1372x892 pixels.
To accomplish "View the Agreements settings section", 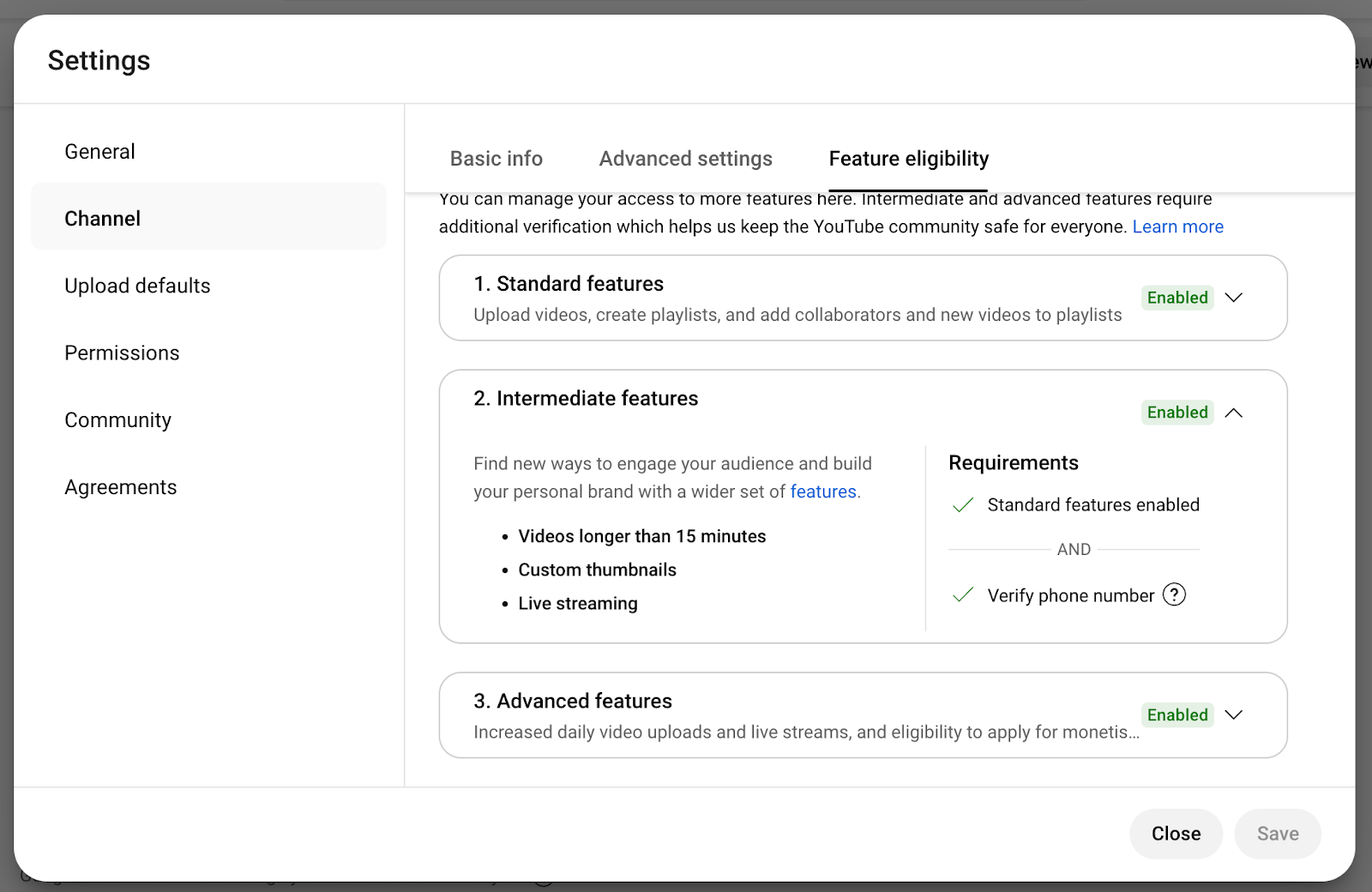I will coord(121,487).
